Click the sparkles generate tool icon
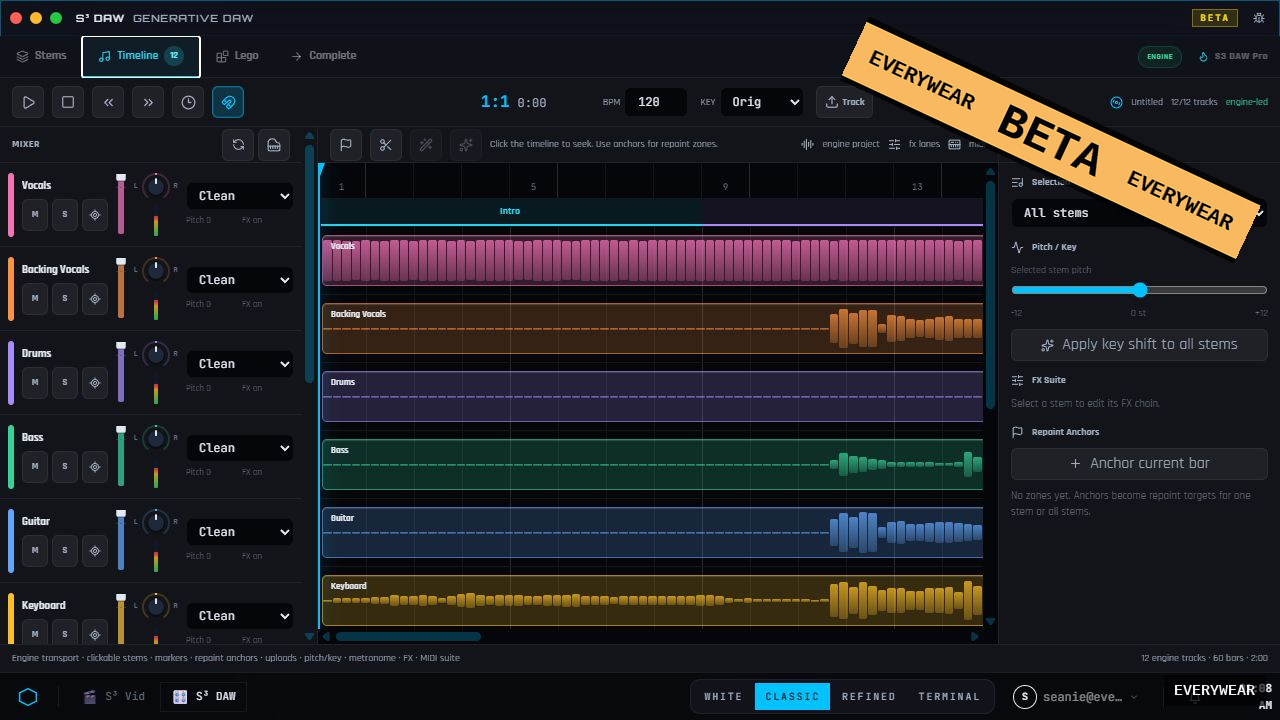 [465, 145]
